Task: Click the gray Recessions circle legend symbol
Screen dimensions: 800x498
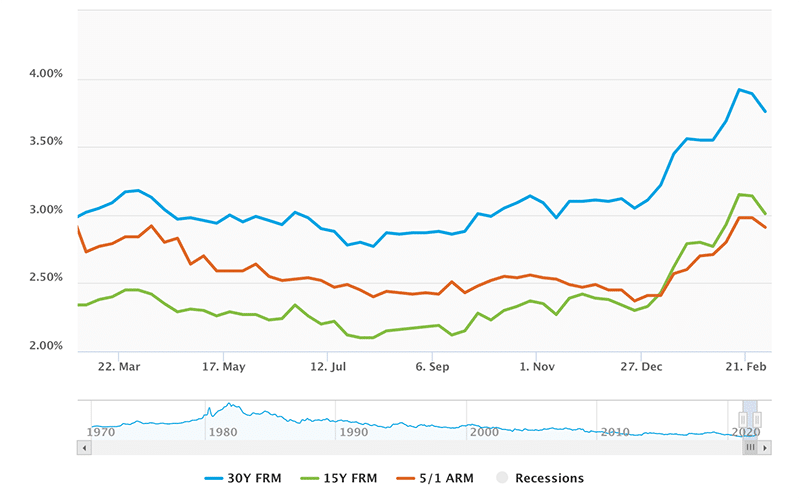Action: click(x=502, y=478)
